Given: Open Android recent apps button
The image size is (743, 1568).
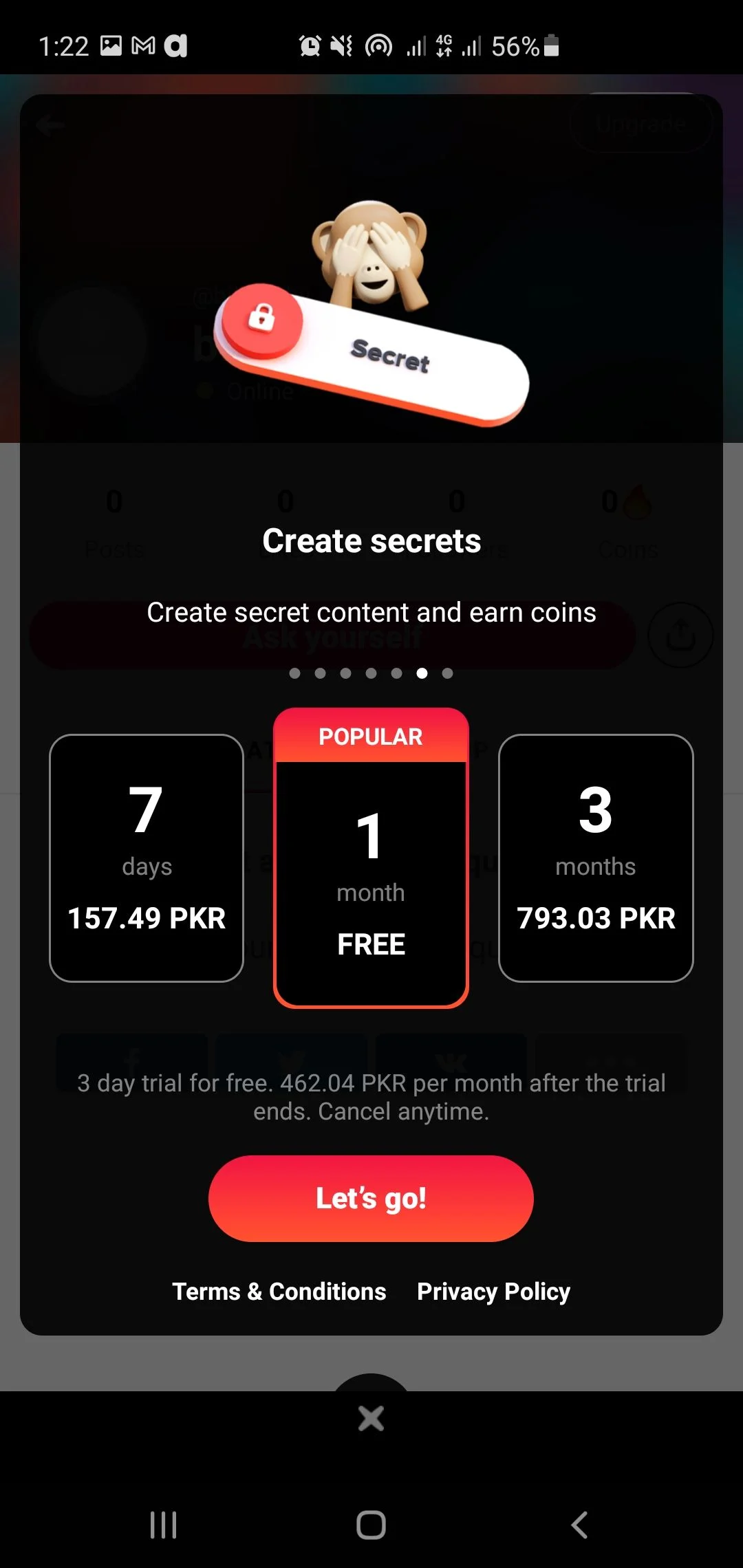Looking at the screenshot, I should (164, 1525).
